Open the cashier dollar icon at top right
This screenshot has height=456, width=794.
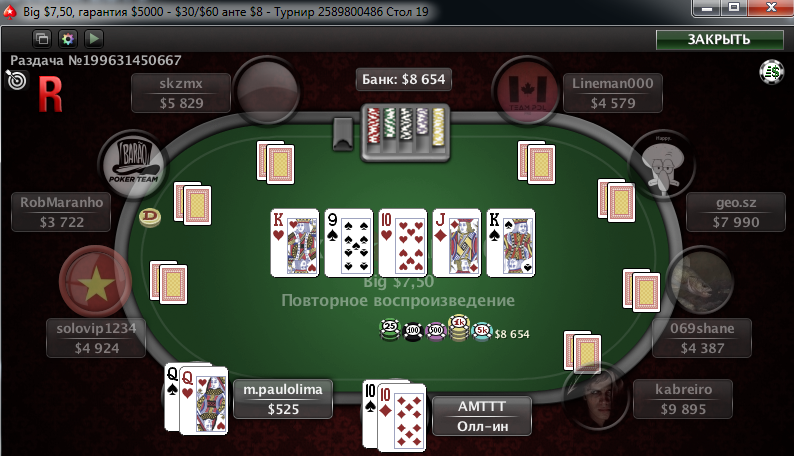coord(772,72)
